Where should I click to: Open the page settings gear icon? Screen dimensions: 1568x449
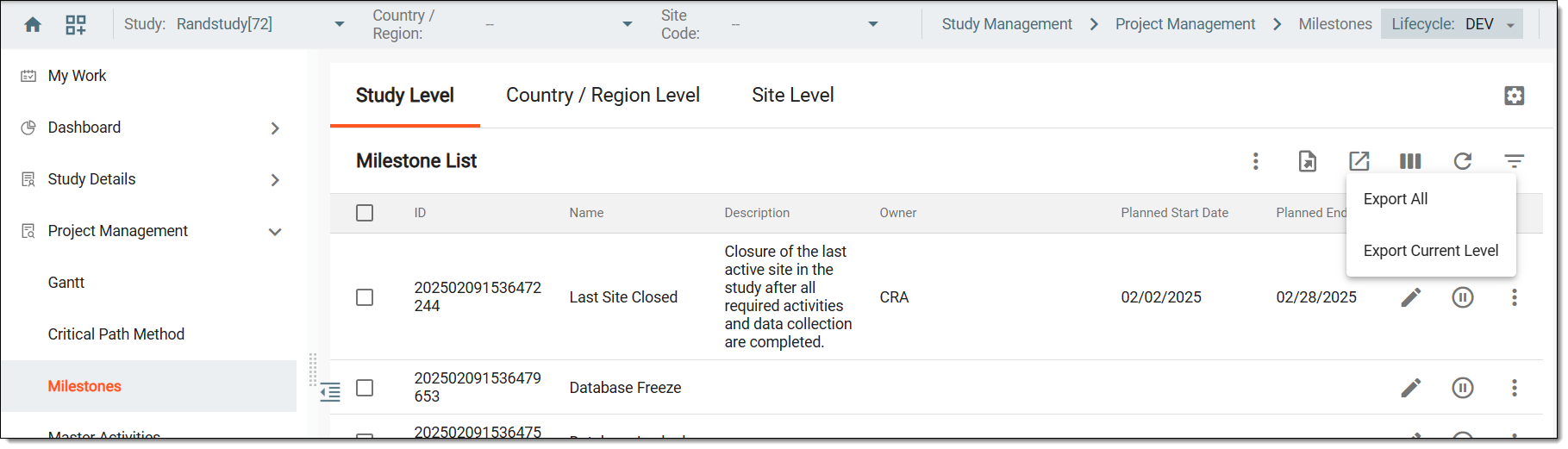pyautogui.click(x=1515, y=96)
